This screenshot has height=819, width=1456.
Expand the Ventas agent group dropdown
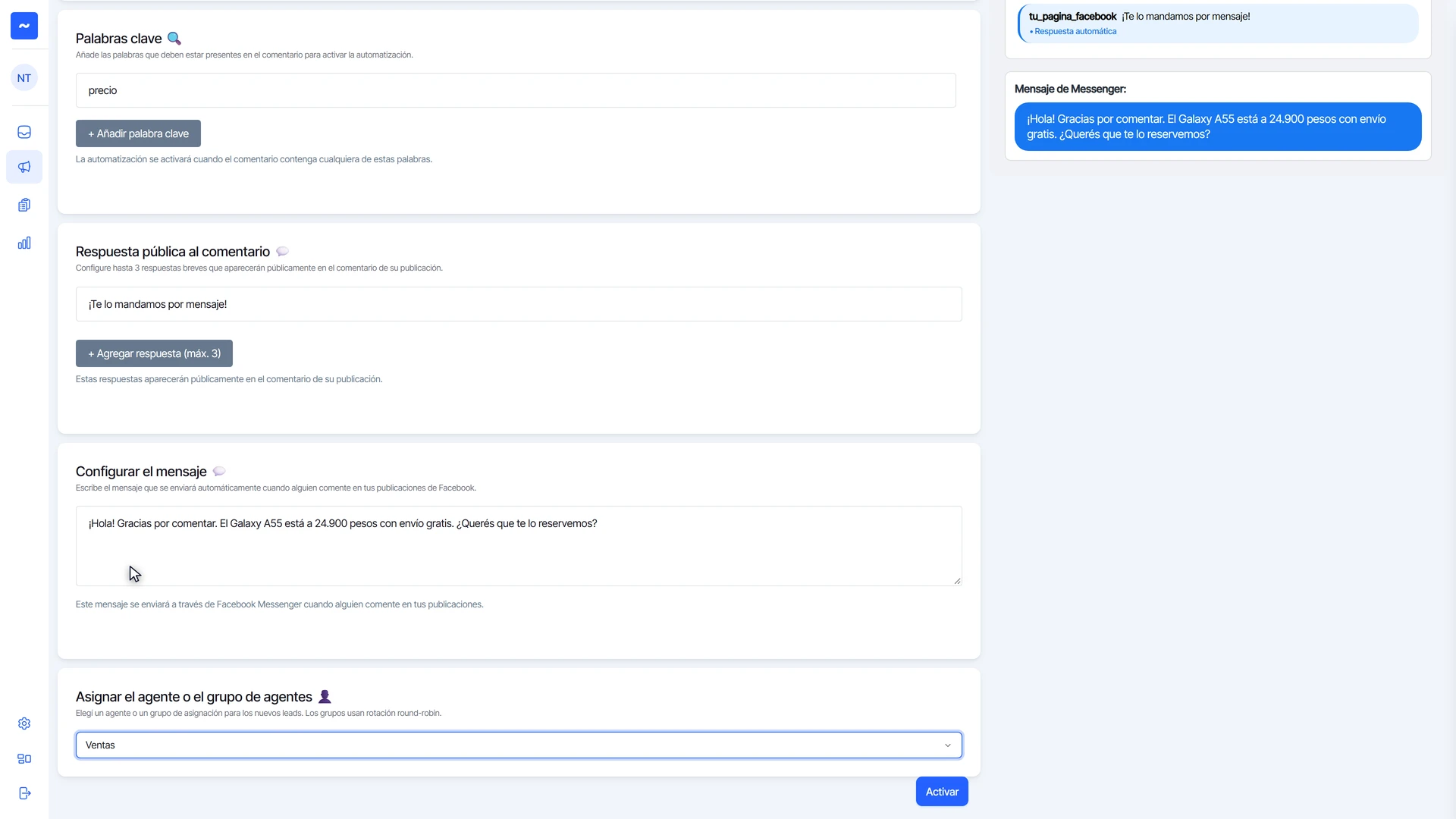point(519,745)
